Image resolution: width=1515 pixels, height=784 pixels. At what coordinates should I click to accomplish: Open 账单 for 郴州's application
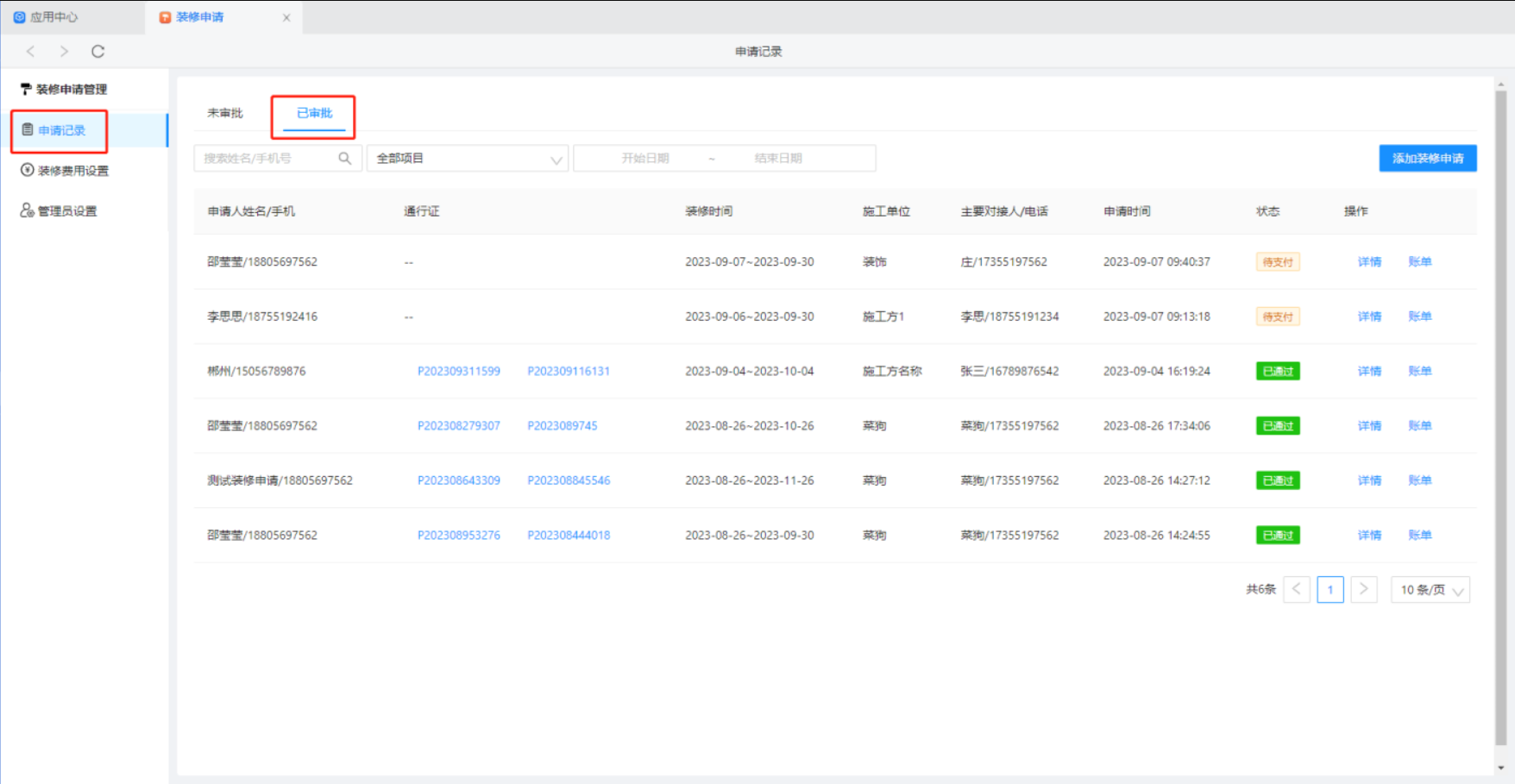1419,372
